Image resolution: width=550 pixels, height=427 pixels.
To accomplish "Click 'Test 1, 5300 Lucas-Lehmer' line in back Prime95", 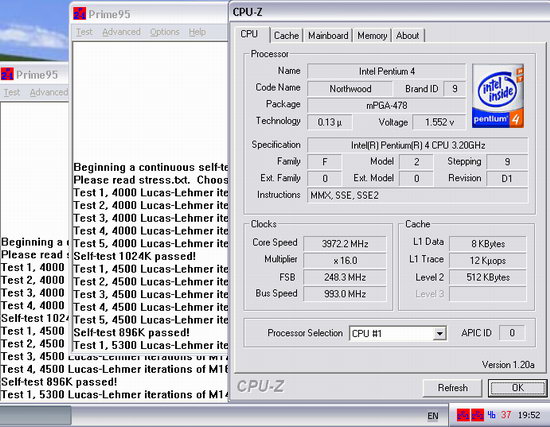I will coord(114,394).
